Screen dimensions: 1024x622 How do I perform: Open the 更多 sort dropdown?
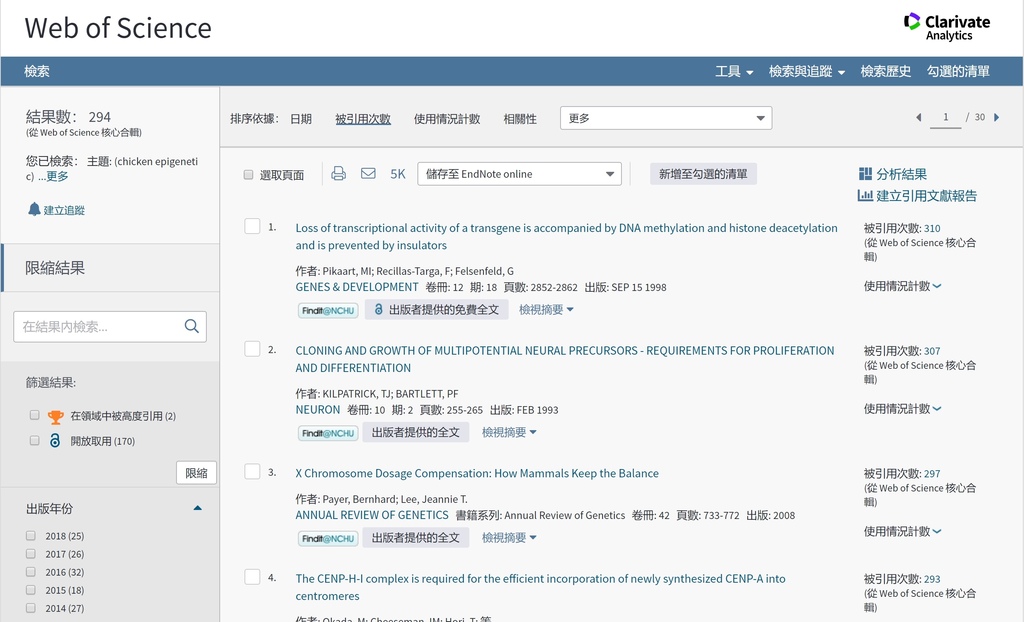[x=666, y=118]
